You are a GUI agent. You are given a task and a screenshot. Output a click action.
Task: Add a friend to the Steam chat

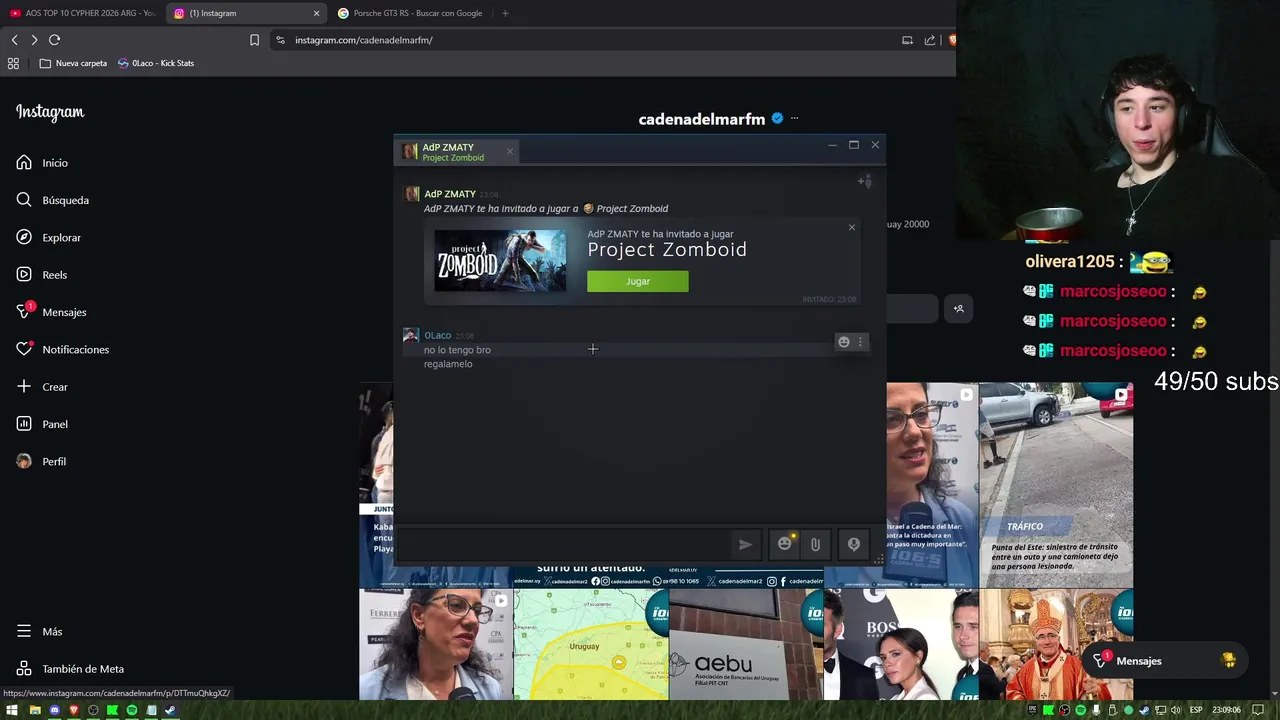pyautogui.click(x=865, y=181)
